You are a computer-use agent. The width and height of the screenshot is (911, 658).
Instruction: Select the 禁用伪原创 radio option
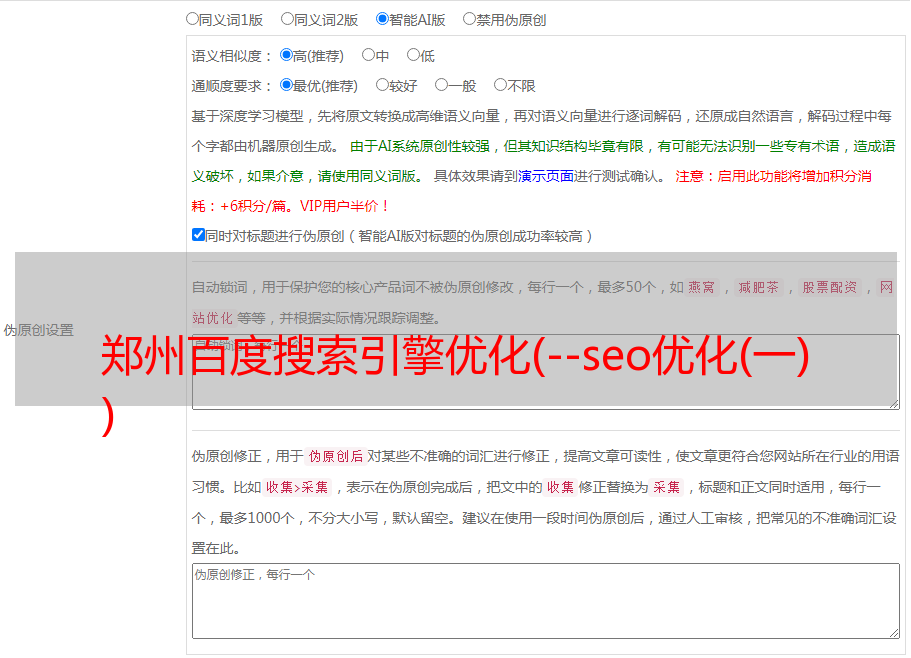[469, 19]
